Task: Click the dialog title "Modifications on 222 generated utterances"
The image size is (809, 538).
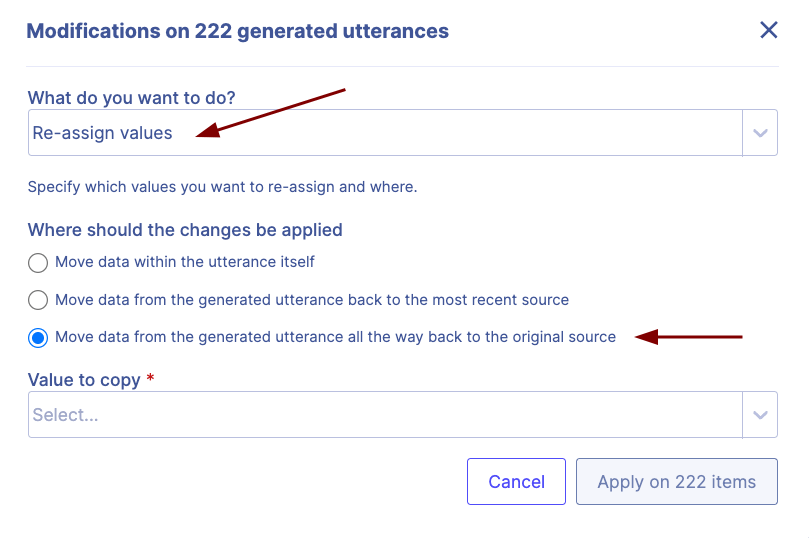Action: click(x=237, y=31)
